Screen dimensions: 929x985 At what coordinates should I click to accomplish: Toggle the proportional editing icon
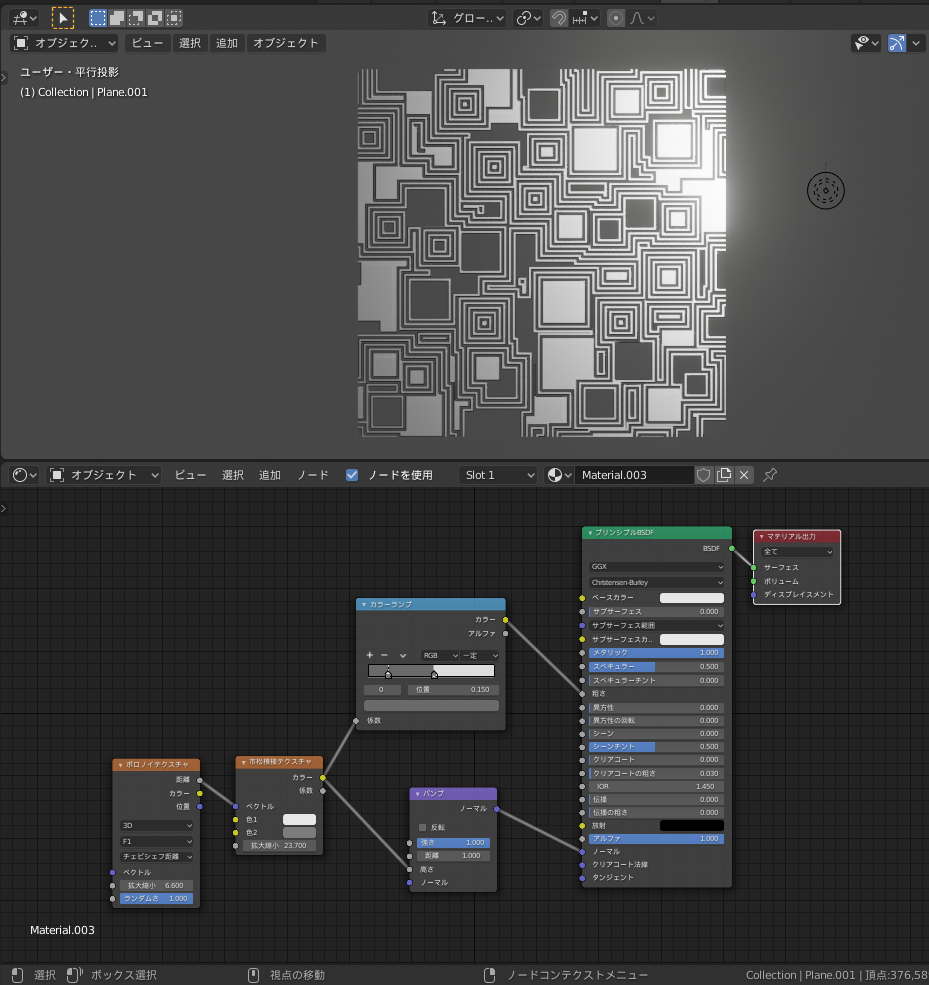(616, 18)
